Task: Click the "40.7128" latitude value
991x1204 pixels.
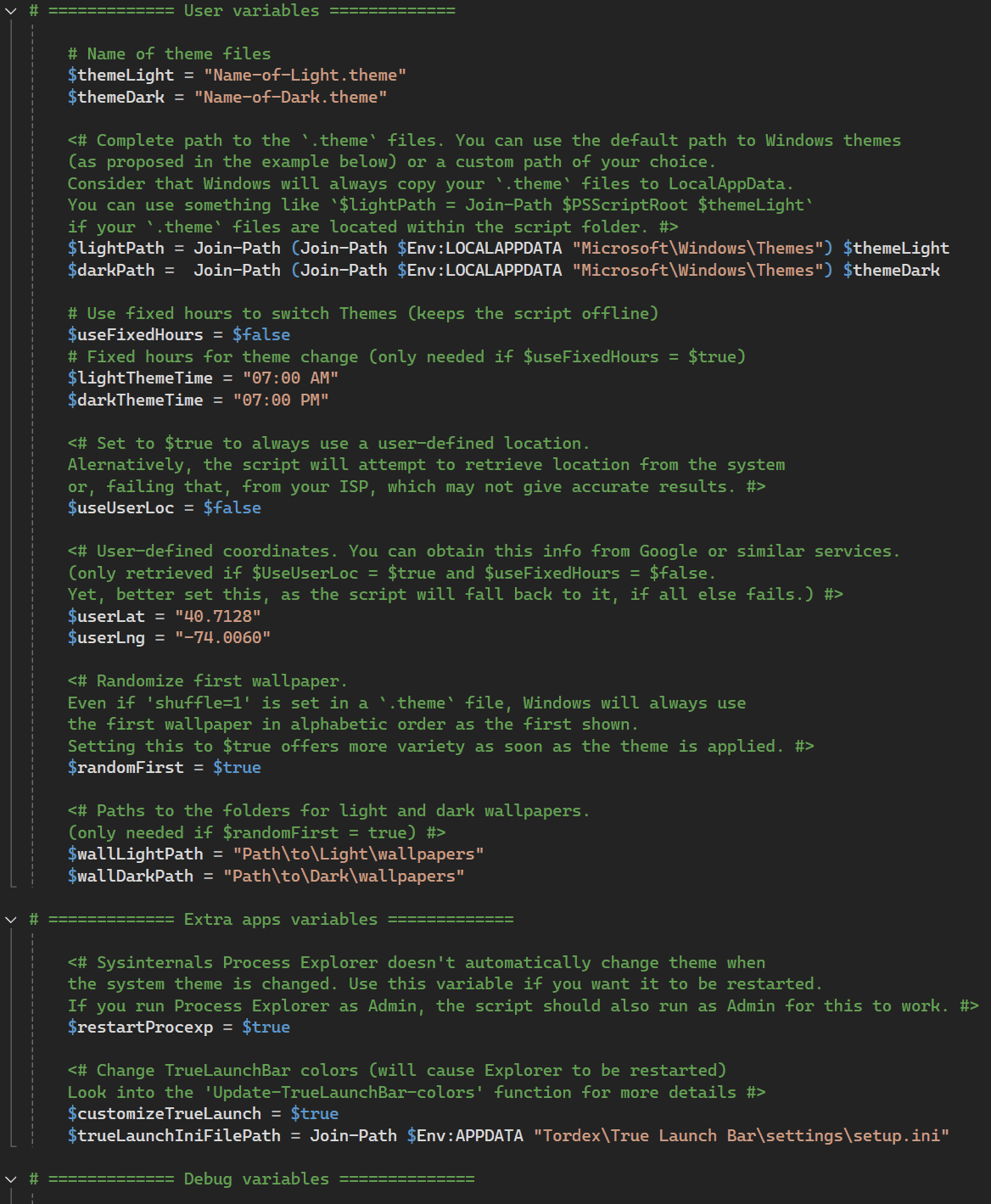Action: click(x=218, y=617)
